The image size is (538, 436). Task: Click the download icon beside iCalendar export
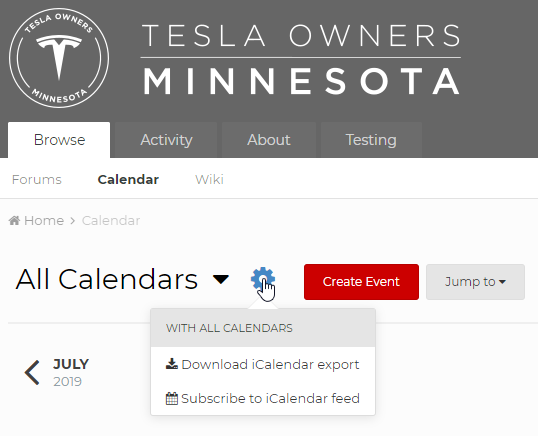(x=172, y=364)
